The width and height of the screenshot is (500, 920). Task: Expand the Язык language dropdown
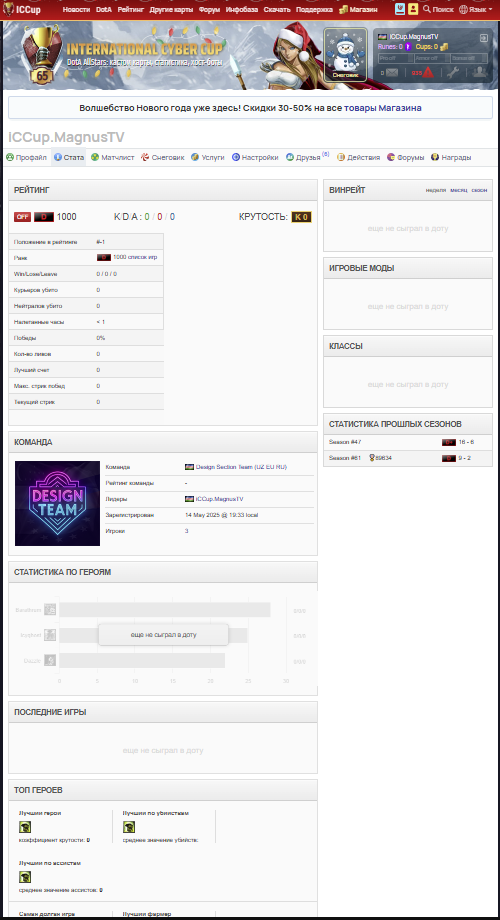point(475,9)
